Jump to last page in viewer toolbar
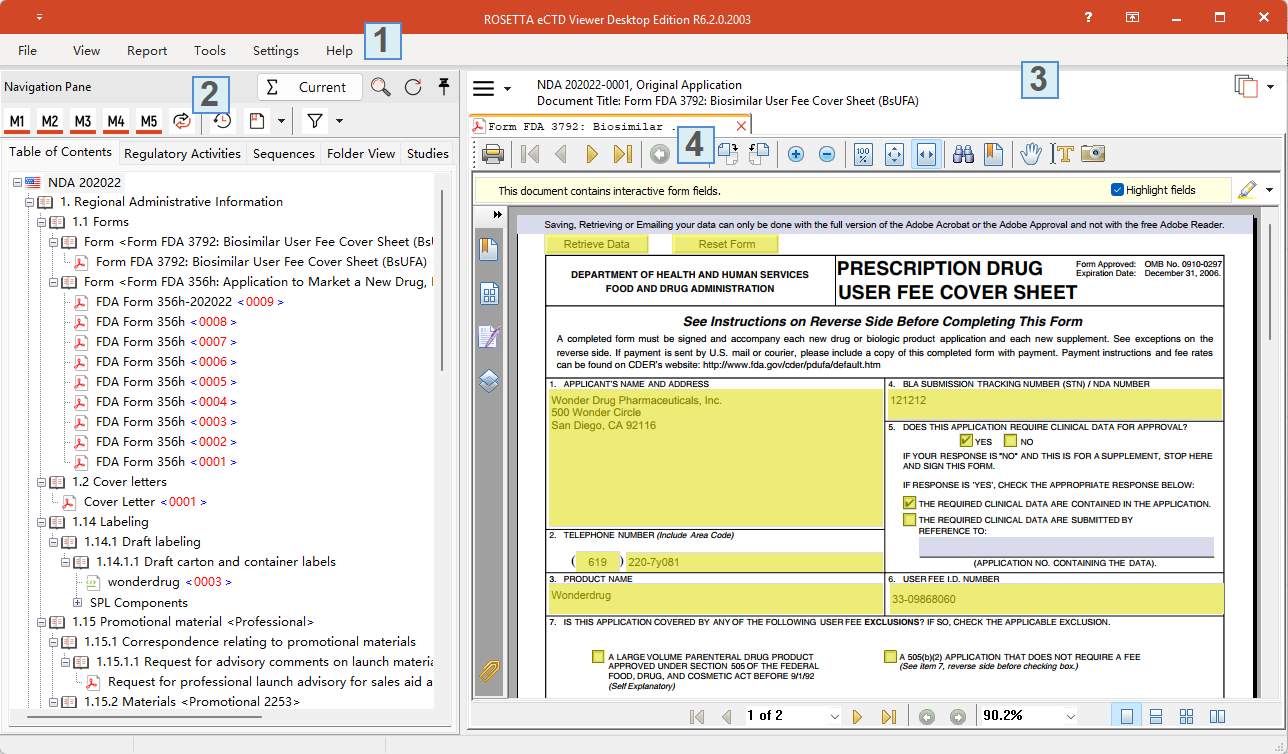 click(x=623, y=154)
